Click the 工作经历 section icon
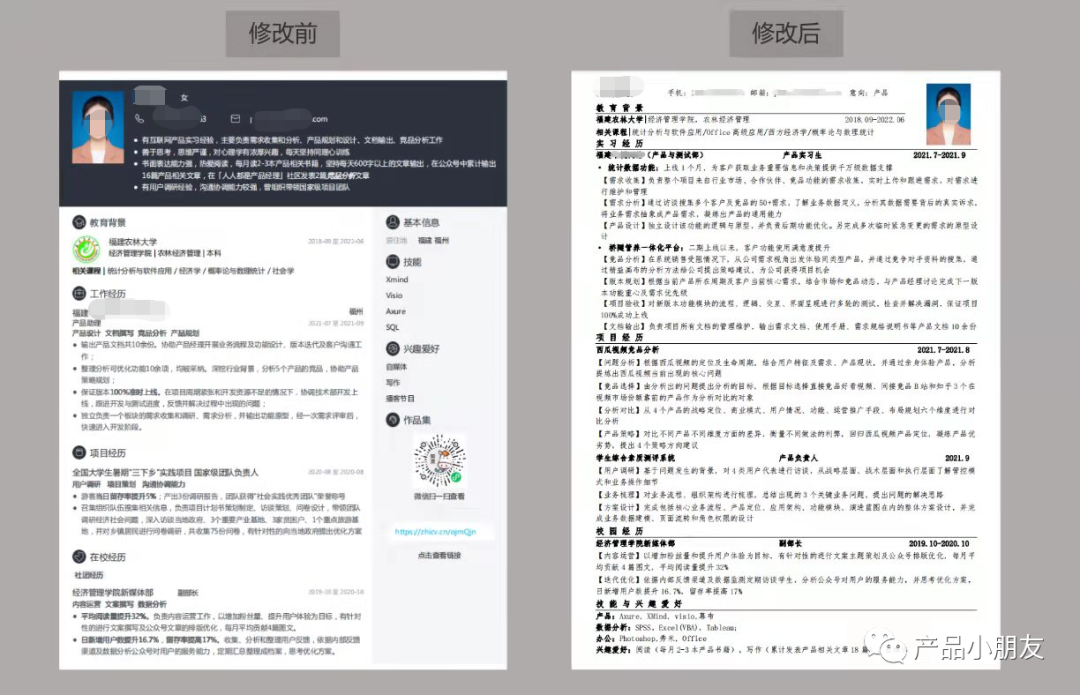Viewport: 1080px width, 695px height. pyautogui.click(x=79, y=294)
